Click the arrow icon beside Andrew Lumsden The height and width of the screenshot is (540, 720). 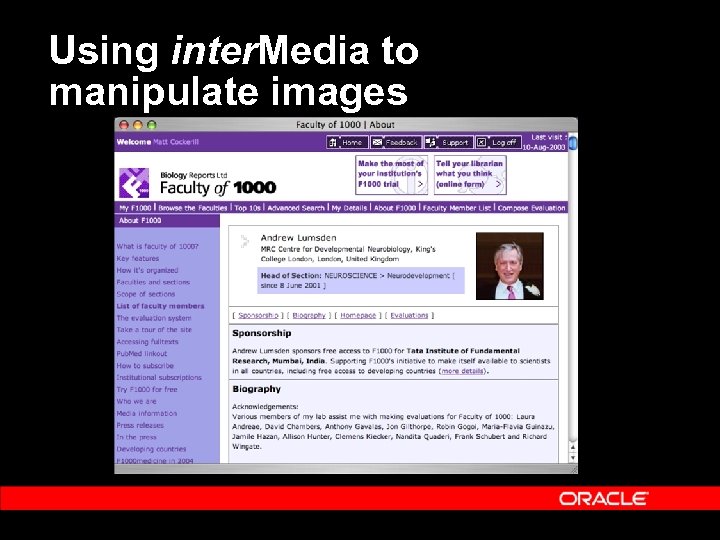pos(245,241)
